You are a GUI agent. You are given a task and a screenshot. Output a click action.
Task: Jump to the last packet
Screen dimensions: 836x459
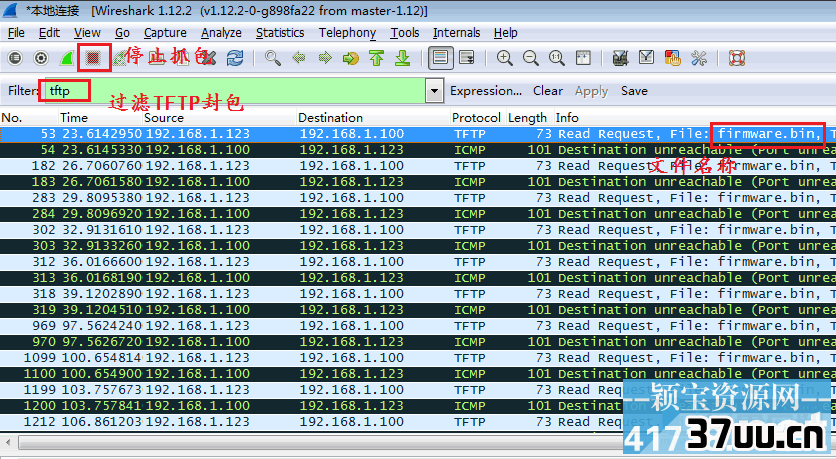click(x=403, y=58)
